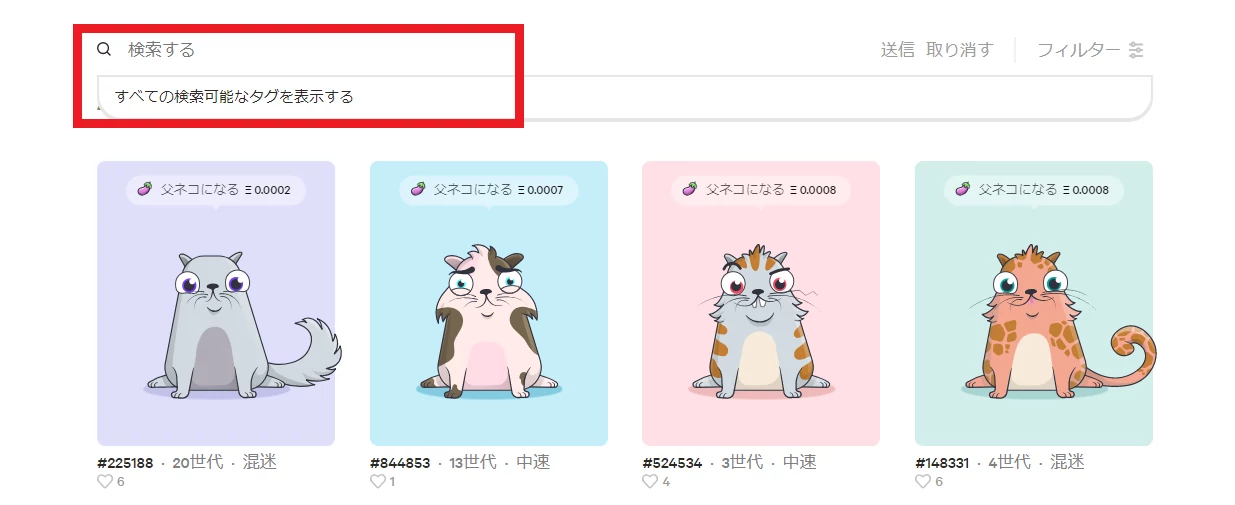The width and height of the screenshot is (1235, 505).
Task: Open the フィルター filter menu
Action: pyautogui.click(x=1090, y=50)
